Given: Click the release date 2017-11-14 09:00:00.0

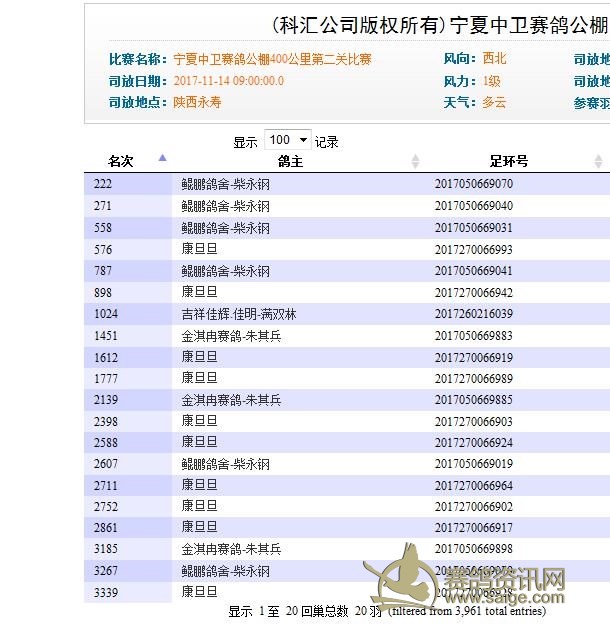Looking at the screenshot, I should pos(228,81).
